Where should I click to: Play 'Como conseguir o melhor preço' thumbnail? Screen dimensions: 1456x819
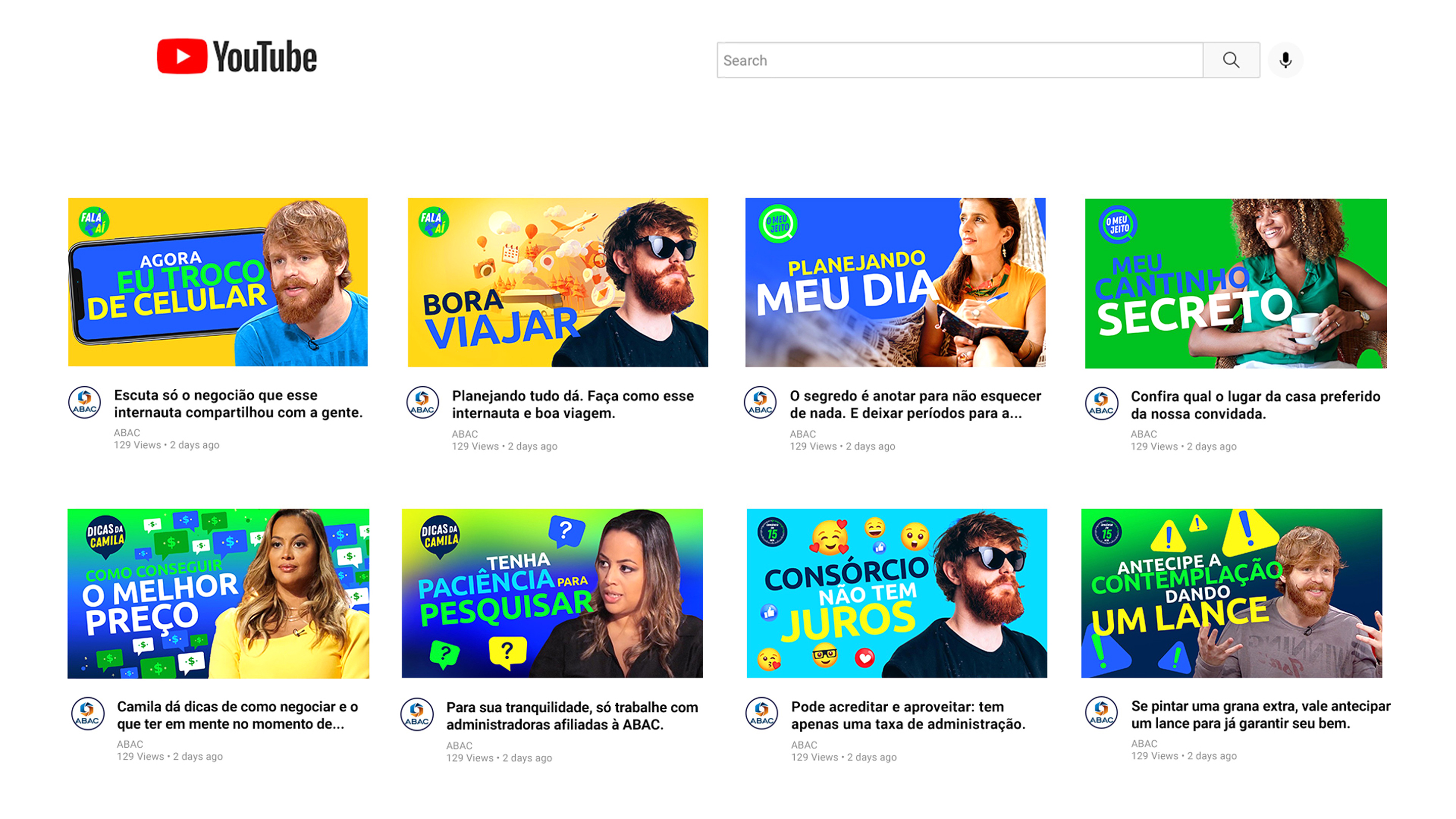pos(218,594)
